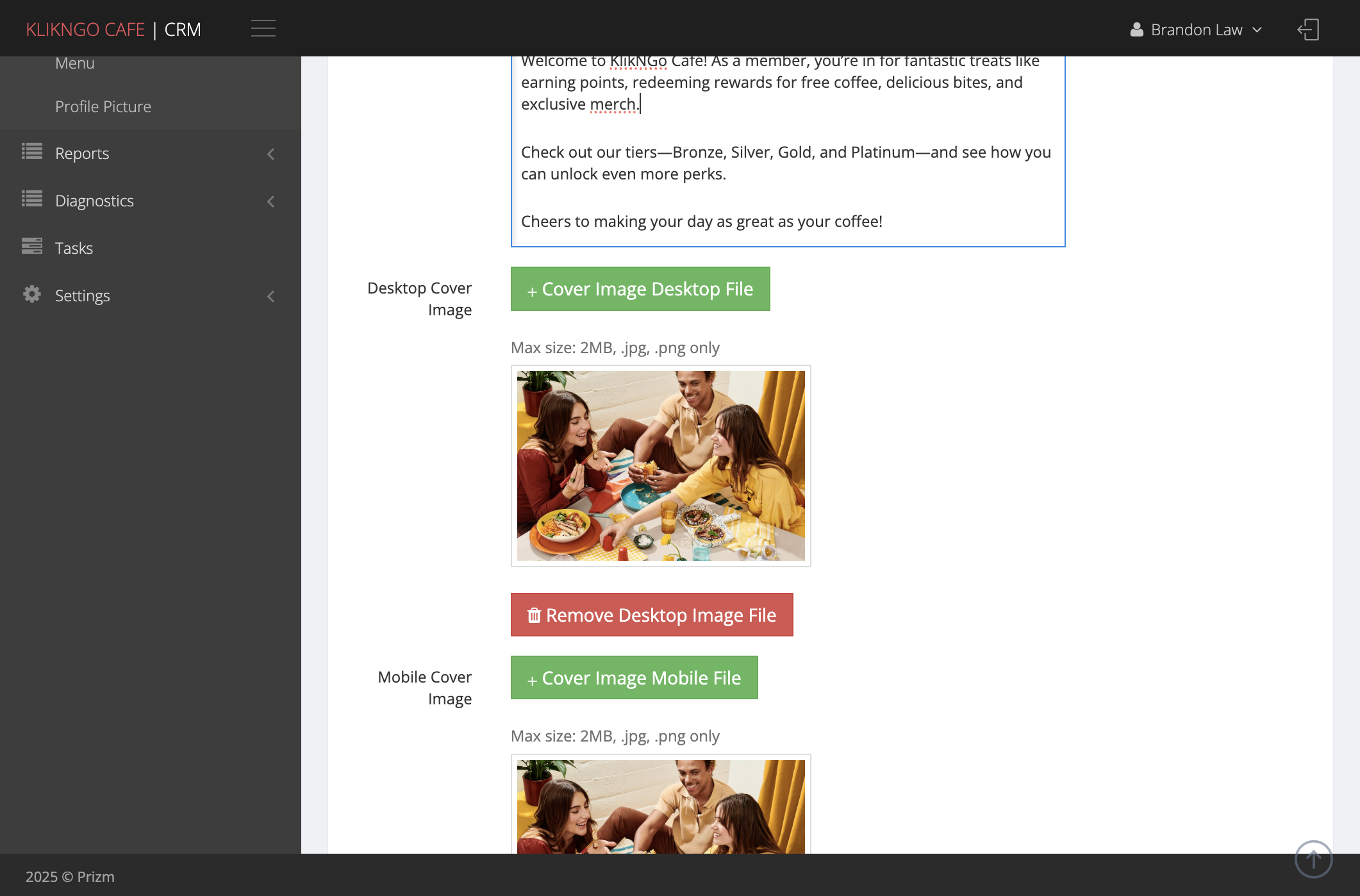The height and width of the screenshot is (896, 1360).
Task: Click the max size note under mobile button
Action: pyautogui.click(x=615, y=736)
